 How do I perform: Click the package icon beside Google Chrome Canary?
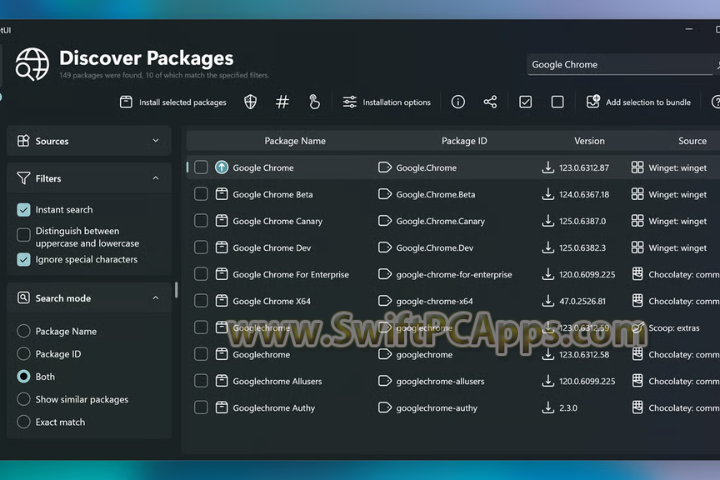(222, 220)
